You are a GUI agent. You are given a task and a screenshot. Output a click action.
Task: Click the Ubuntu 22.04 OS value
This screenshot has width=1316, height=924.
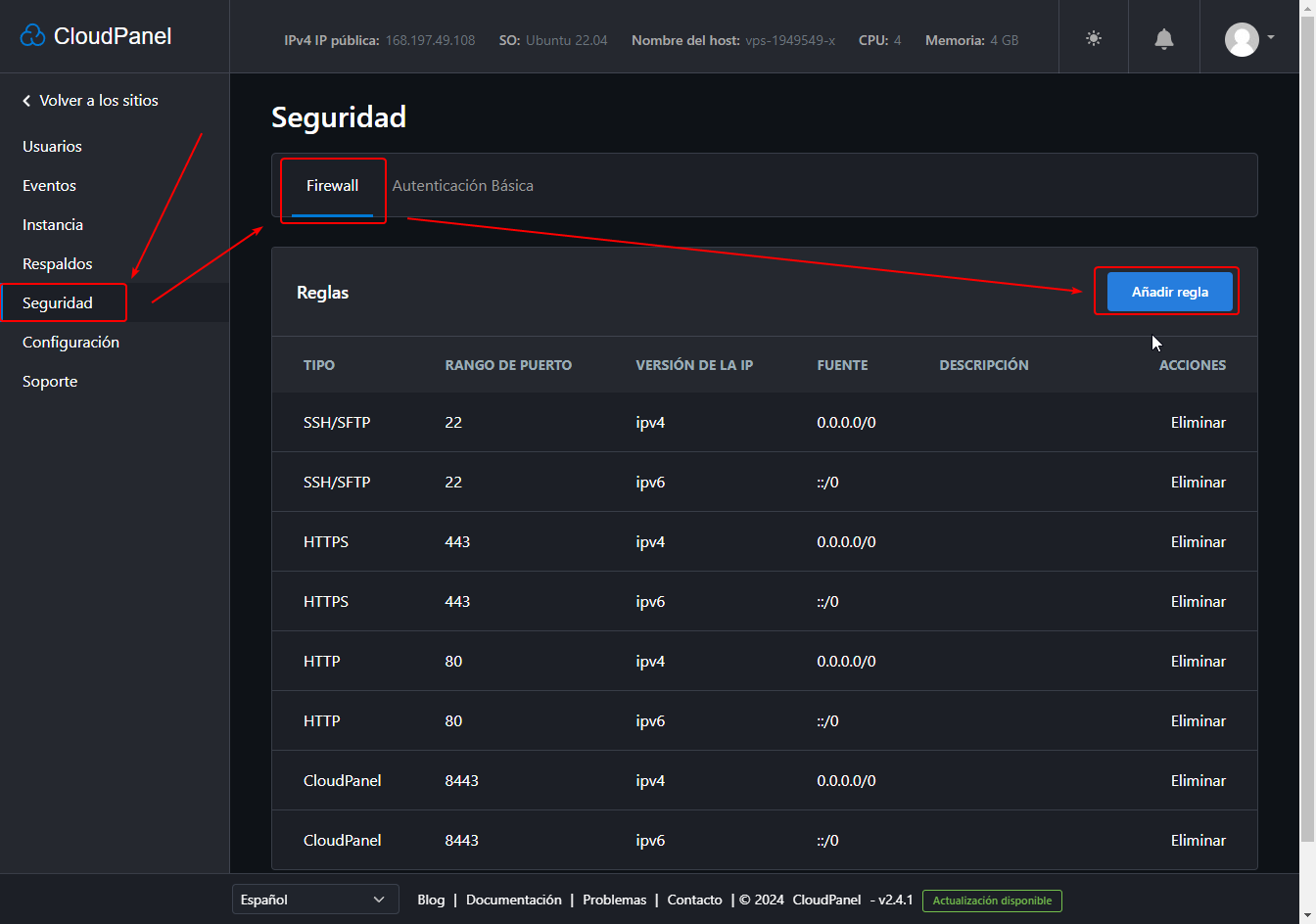(x=567, y=40)
